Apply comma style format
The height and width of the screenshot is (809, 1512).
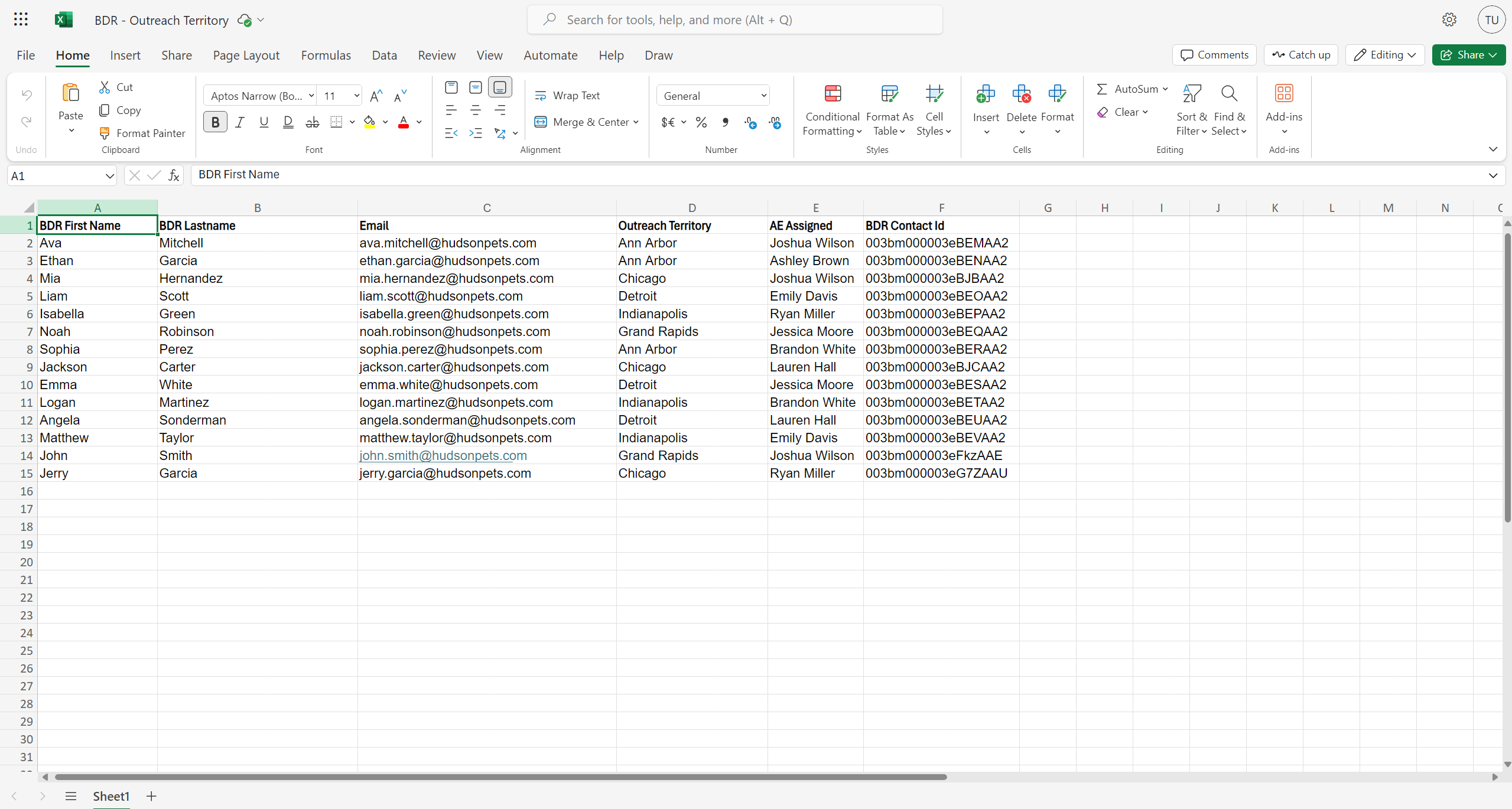(x=725, y=122)
